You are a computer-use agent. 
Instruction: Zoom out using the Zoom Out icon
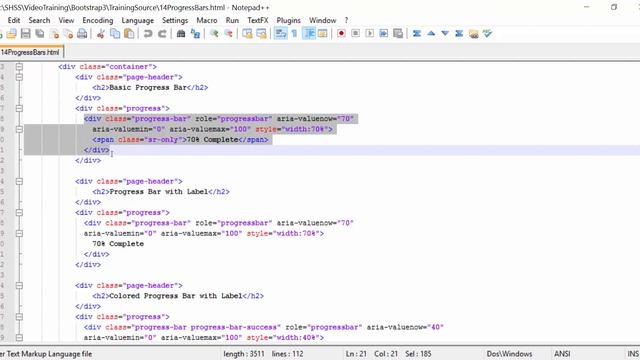[228, 33]
